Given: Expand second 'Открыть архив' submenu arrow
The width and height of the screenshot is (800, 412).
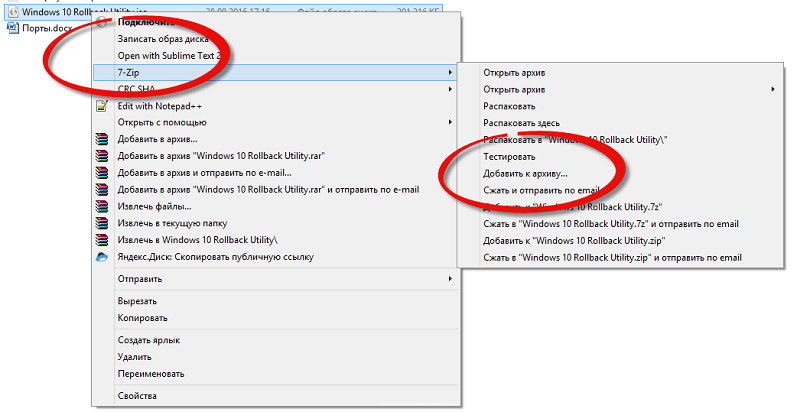Looking at the screenshot, I should click(x=773, y=89).
